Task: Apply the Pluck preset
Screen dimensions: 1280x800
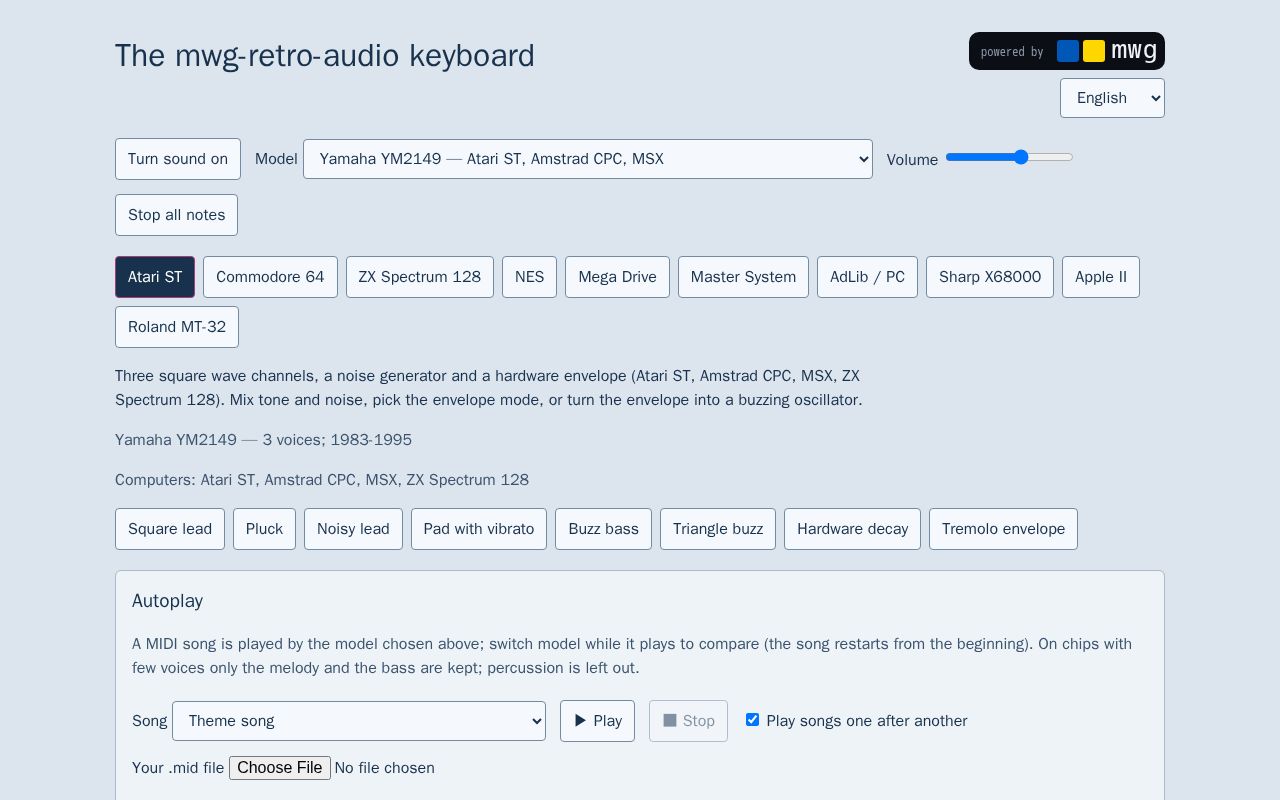Action: 264,529
